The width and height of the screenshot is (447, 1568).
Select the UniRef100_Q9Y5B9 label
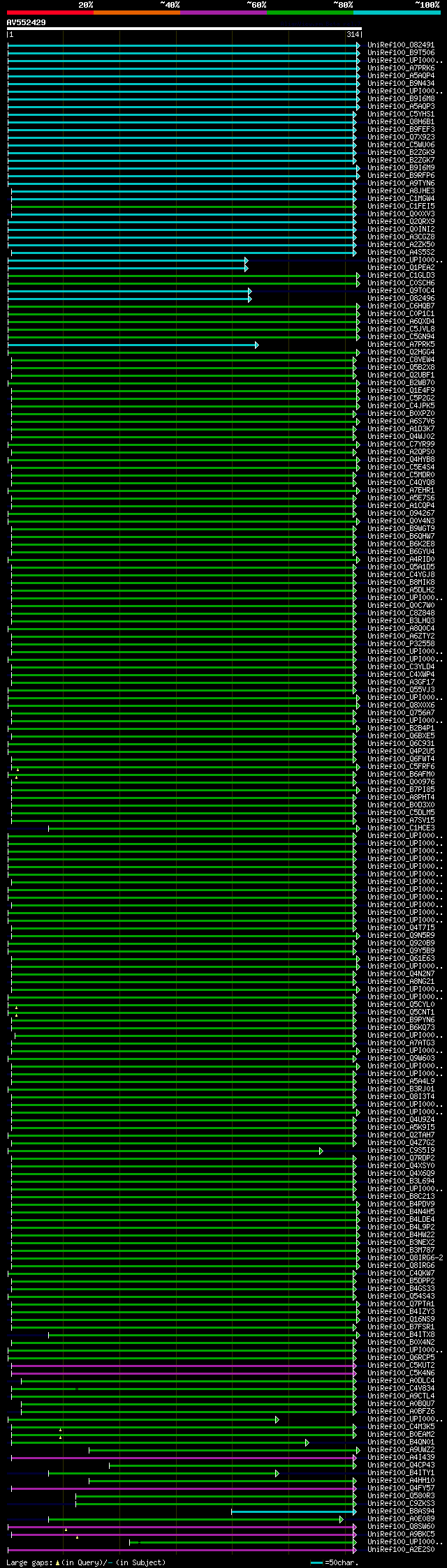(x=401, y=951)
